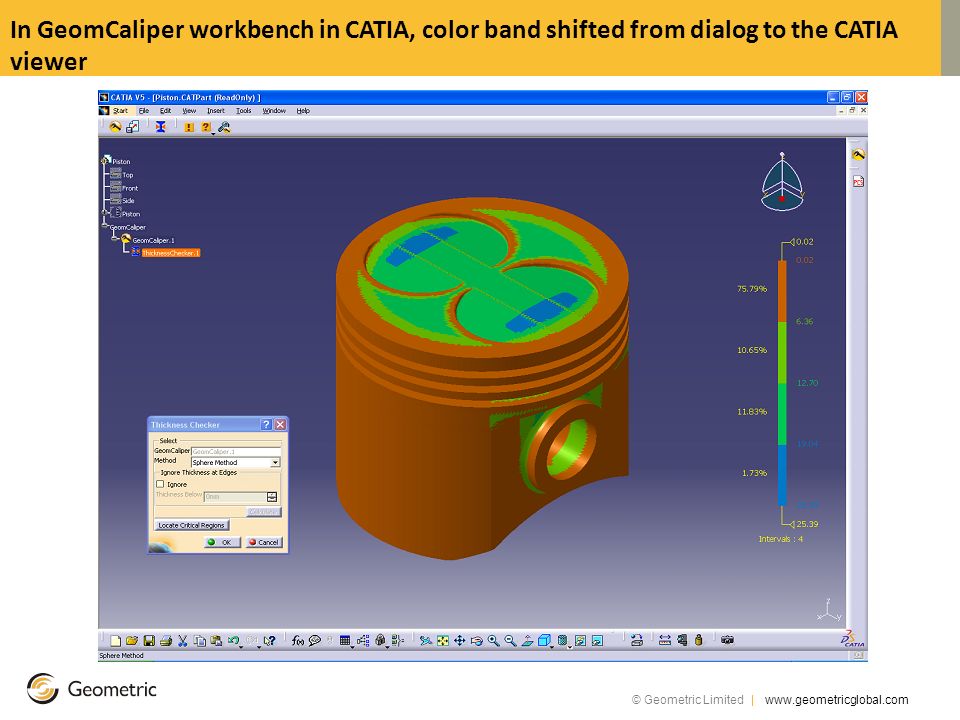The image size is (960, 720).
Task: Click the Zoom Out magnifier icon
Action: tap(510, 640)
